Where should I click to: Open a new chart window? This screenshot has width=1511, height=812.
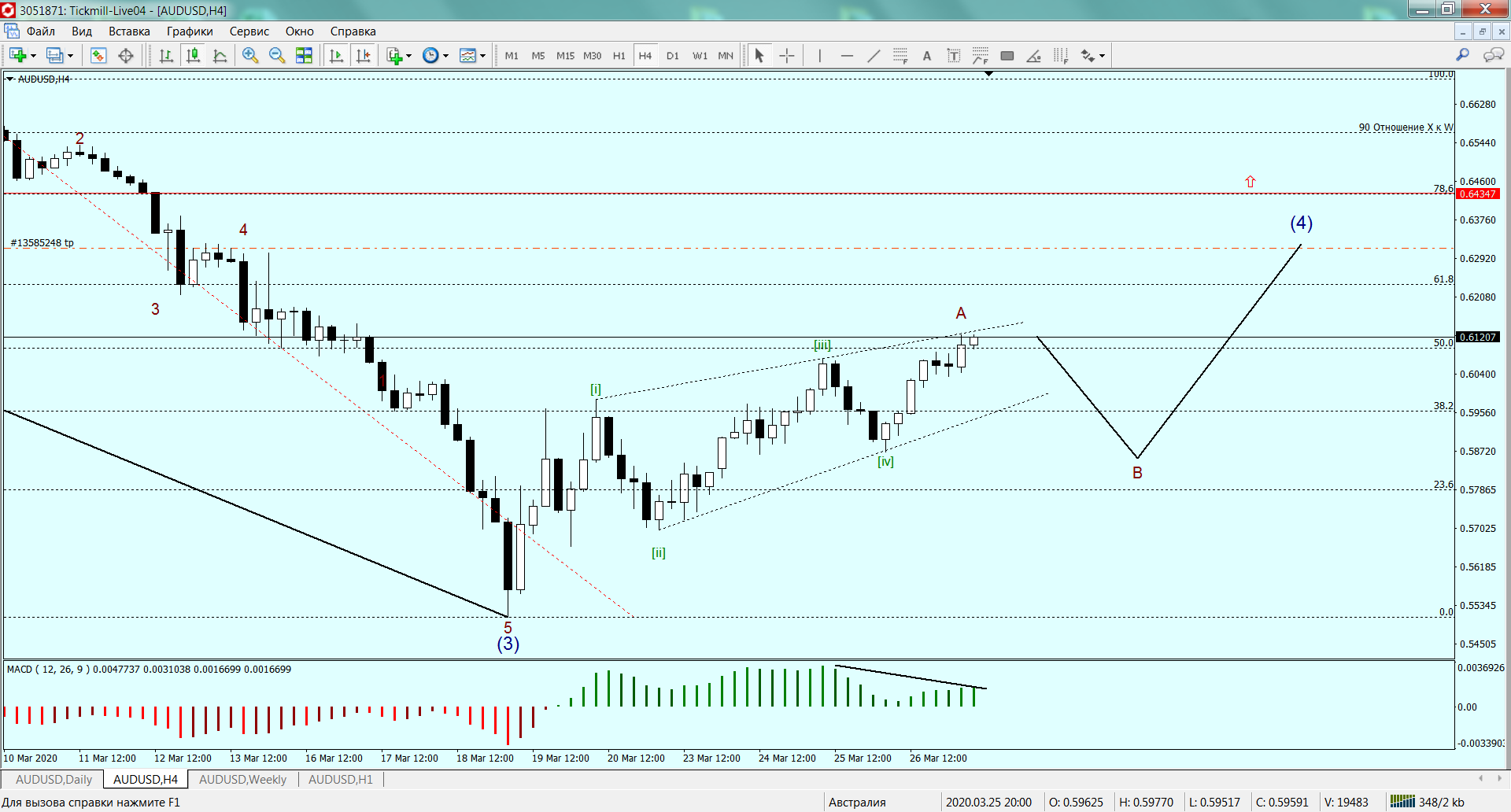coord(17,55)
